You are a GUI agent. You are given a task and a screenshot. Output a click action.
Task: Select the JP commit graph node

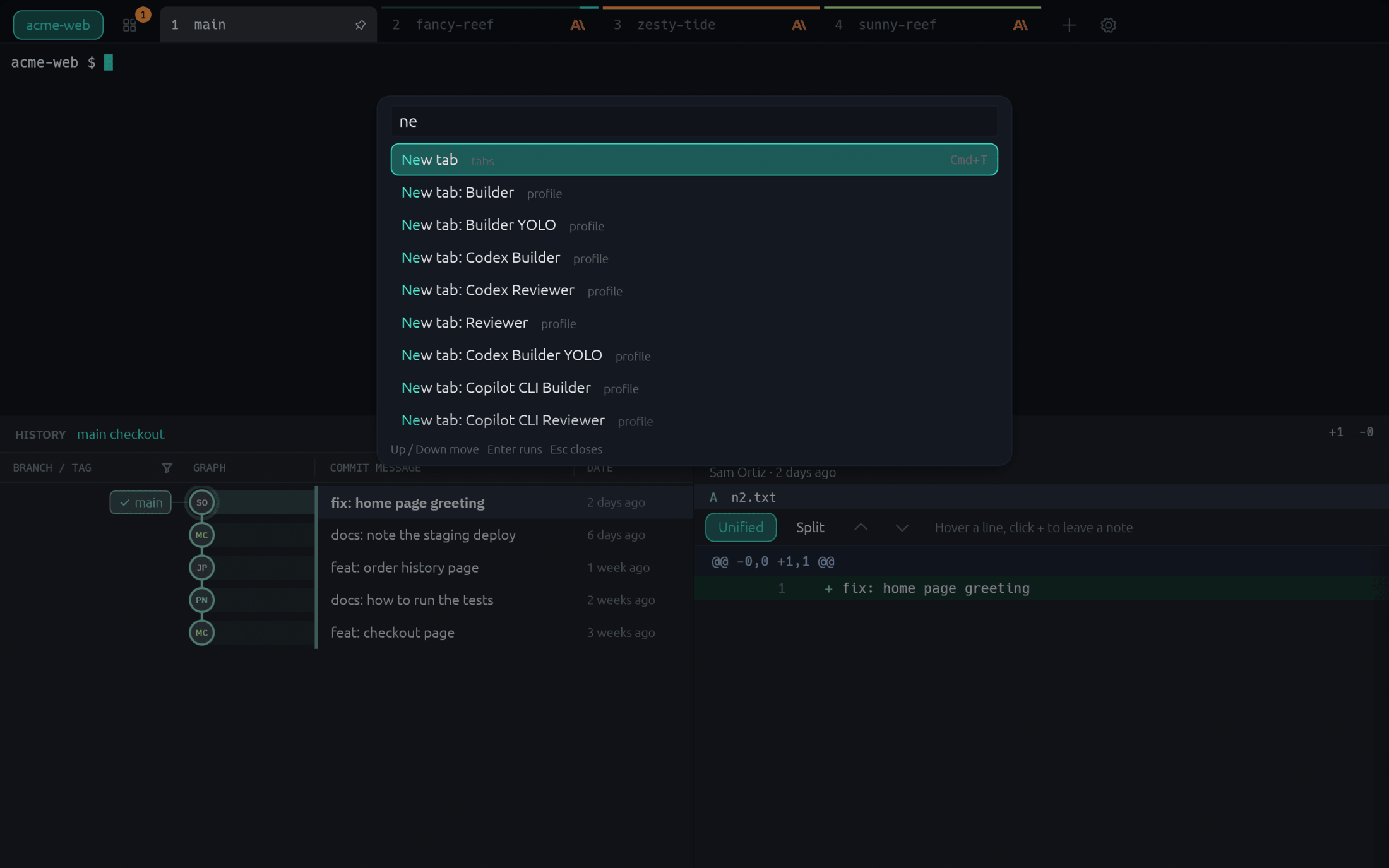click(202, 568)
